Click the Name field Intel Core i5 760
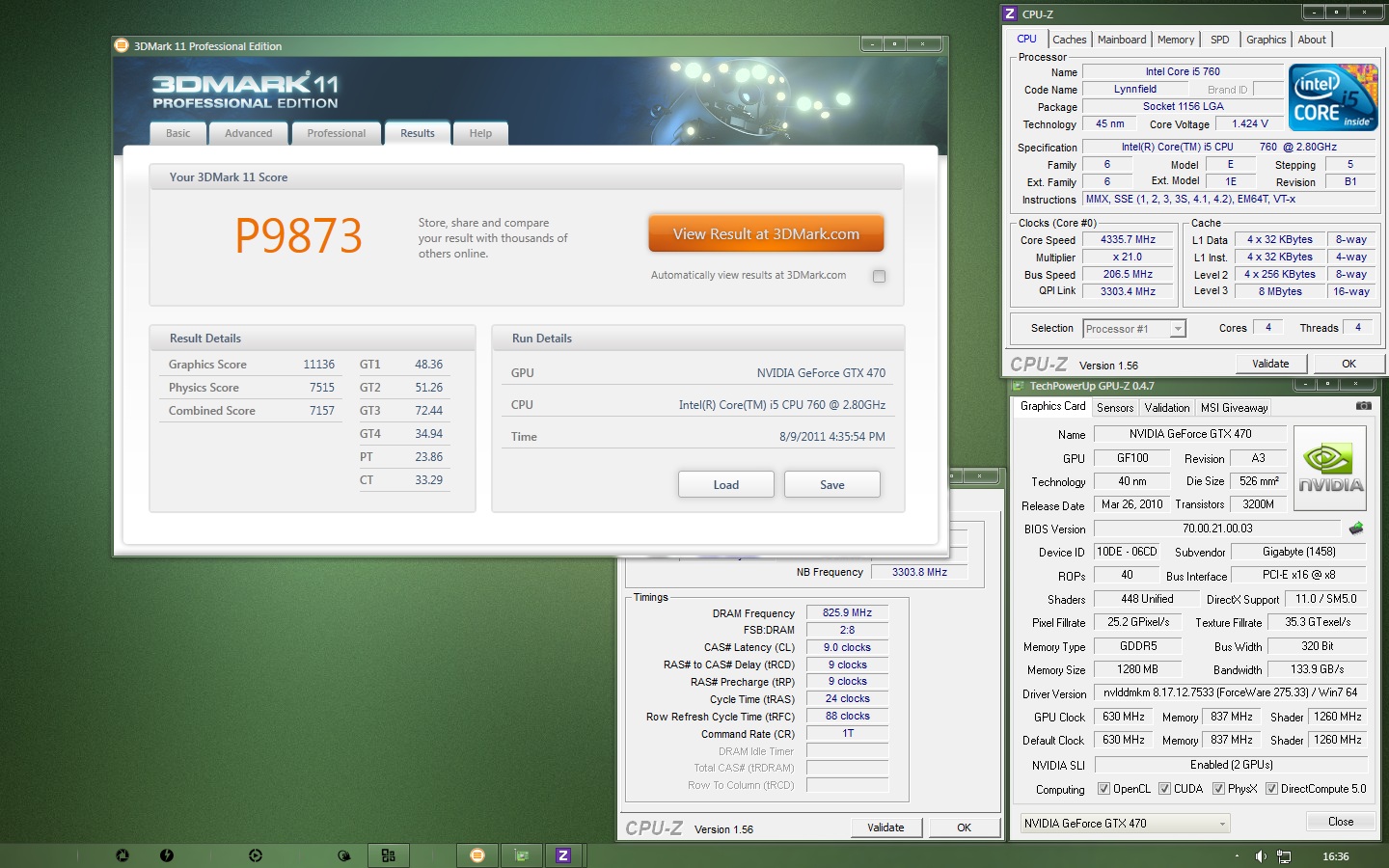 1183,72
